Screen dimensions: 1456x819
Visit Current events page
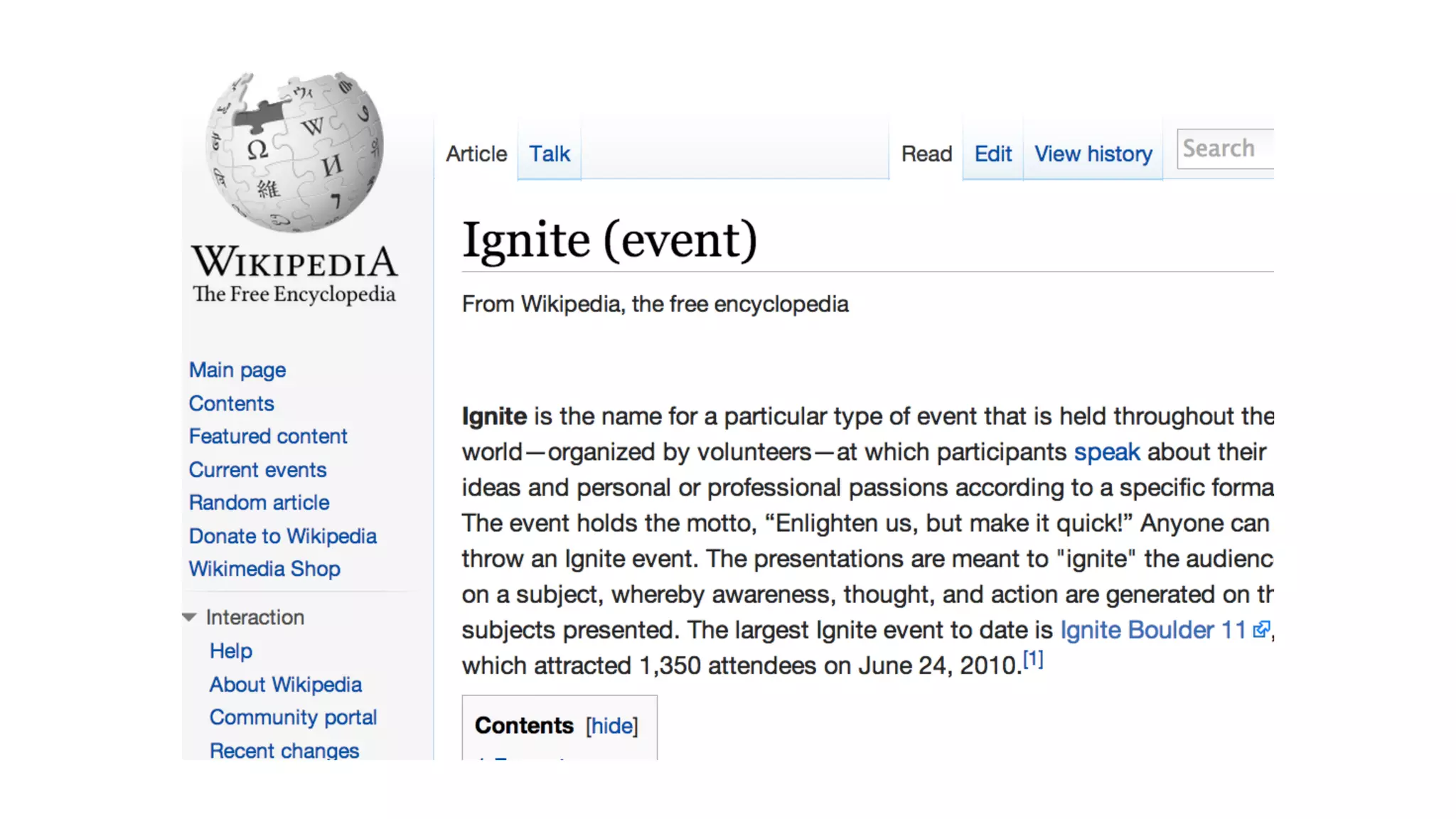pos(257,470)
